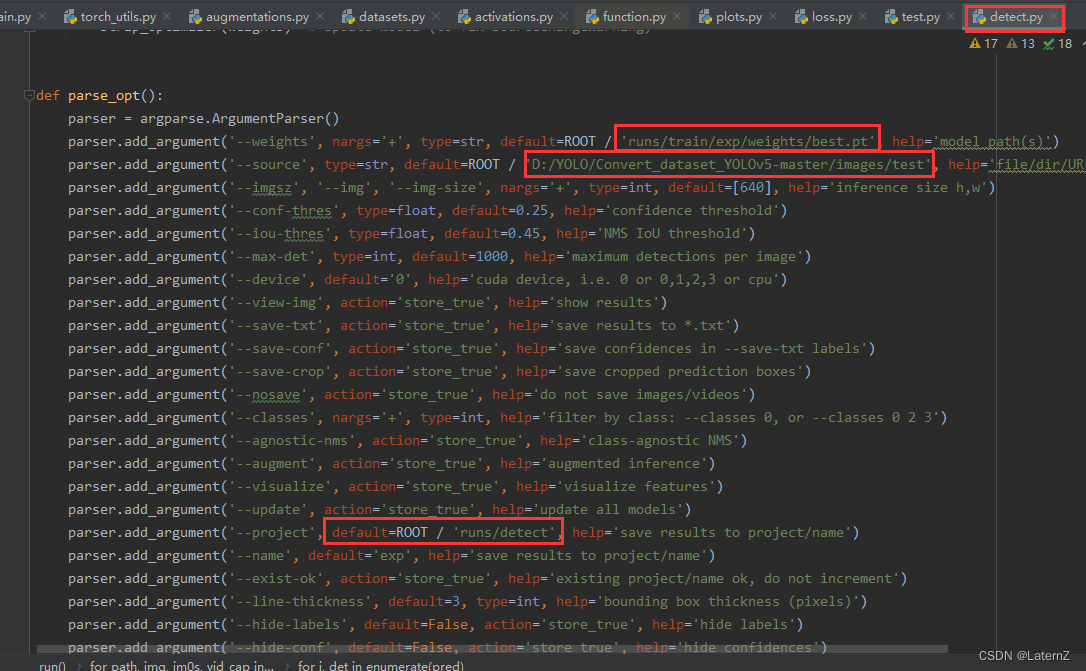Click the 'runs/detect' default path string
The image size is (1086, 671).
[x=506, y=532]
